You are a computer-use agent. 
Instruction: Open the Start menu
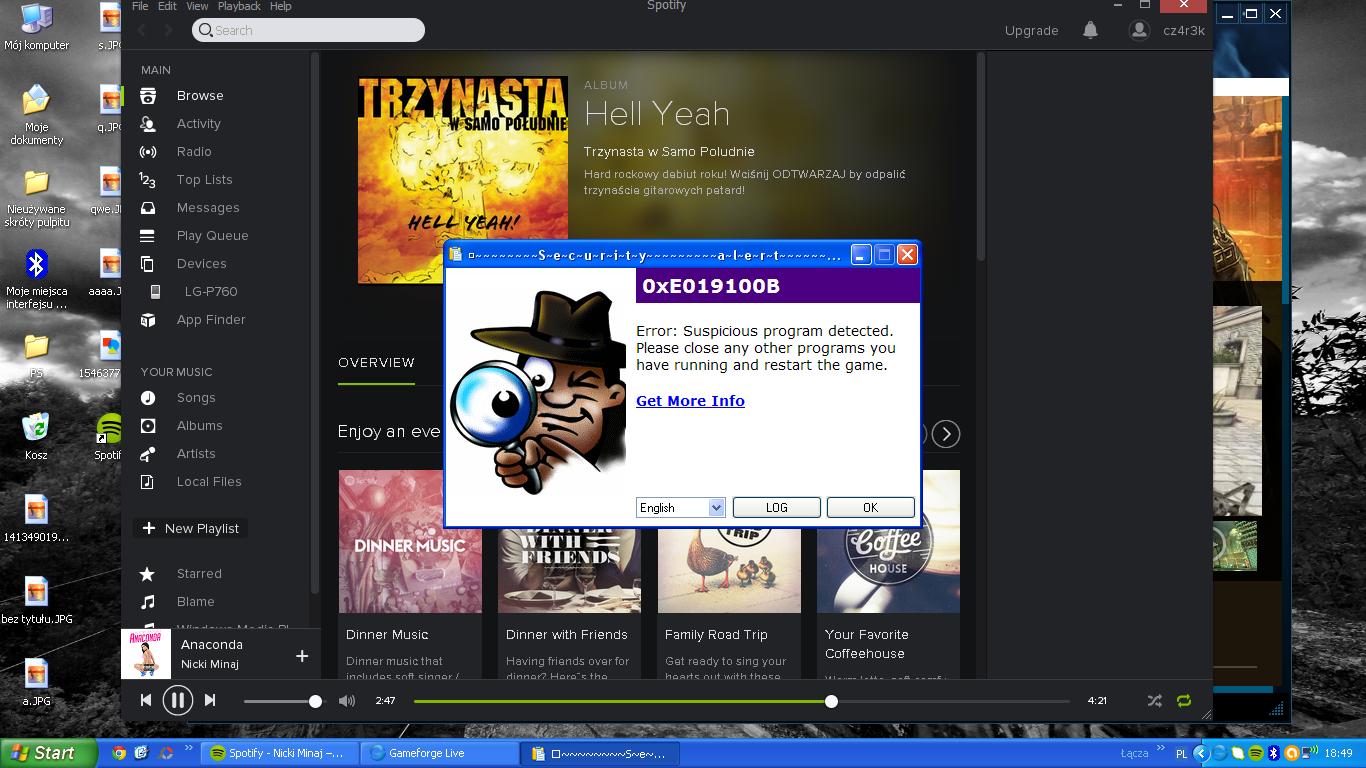pos(46,753)
